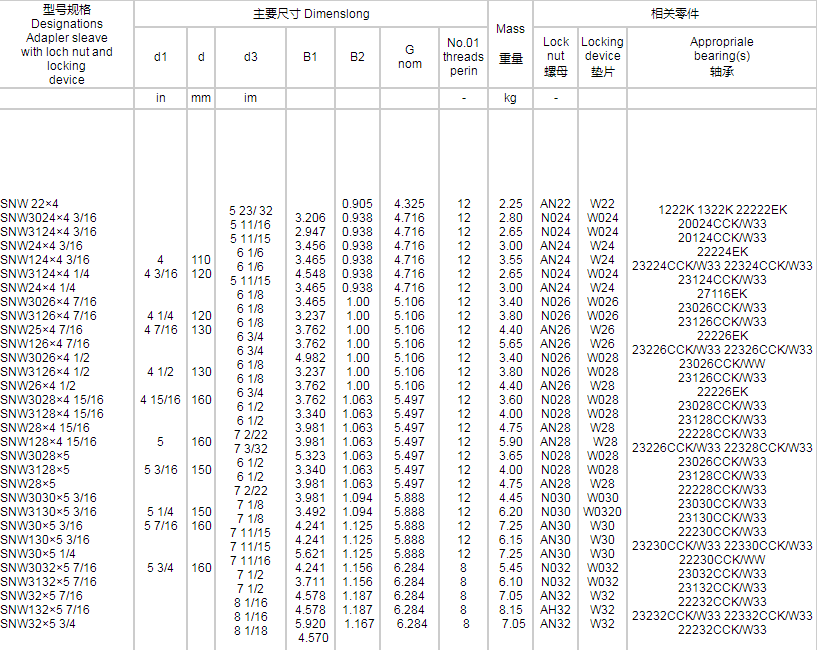Image resolution: width=817 pixels, height=650 pixels.
Task: Click the 1222K 1322K 22222EK bearing entry
Action: point(722,210)
